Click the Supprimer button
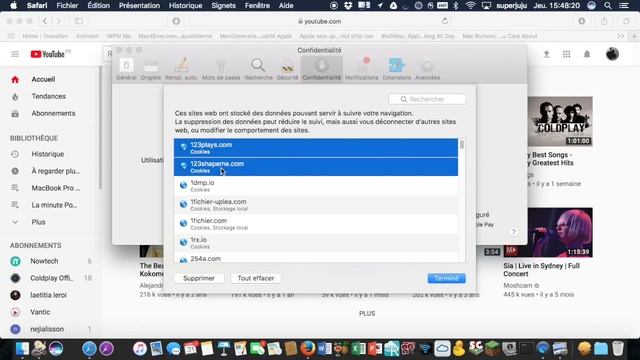The image size is (640, 360). (199, 278)
